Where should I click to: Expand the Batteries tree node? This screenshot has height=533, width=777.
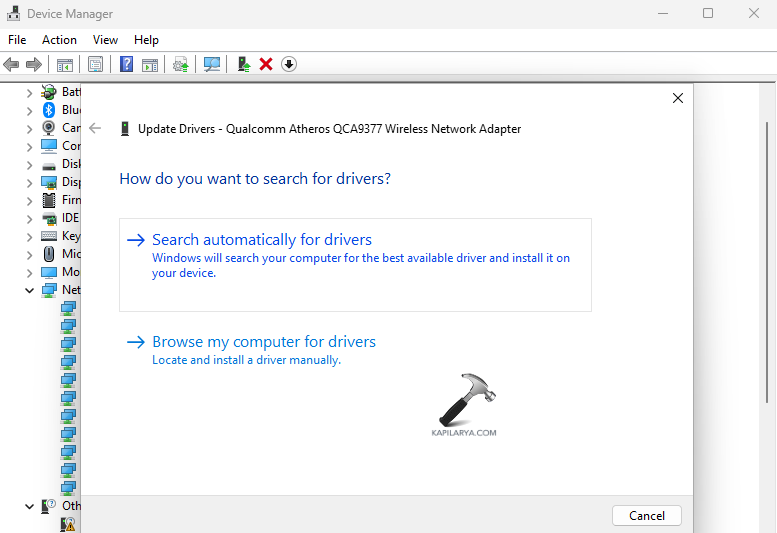(29, 92)
